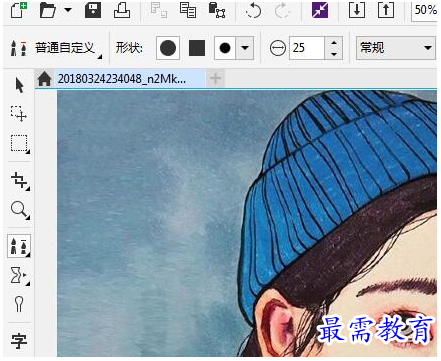Click the nib size field showing 25
The image size is (441, 361).
(307, 48)
